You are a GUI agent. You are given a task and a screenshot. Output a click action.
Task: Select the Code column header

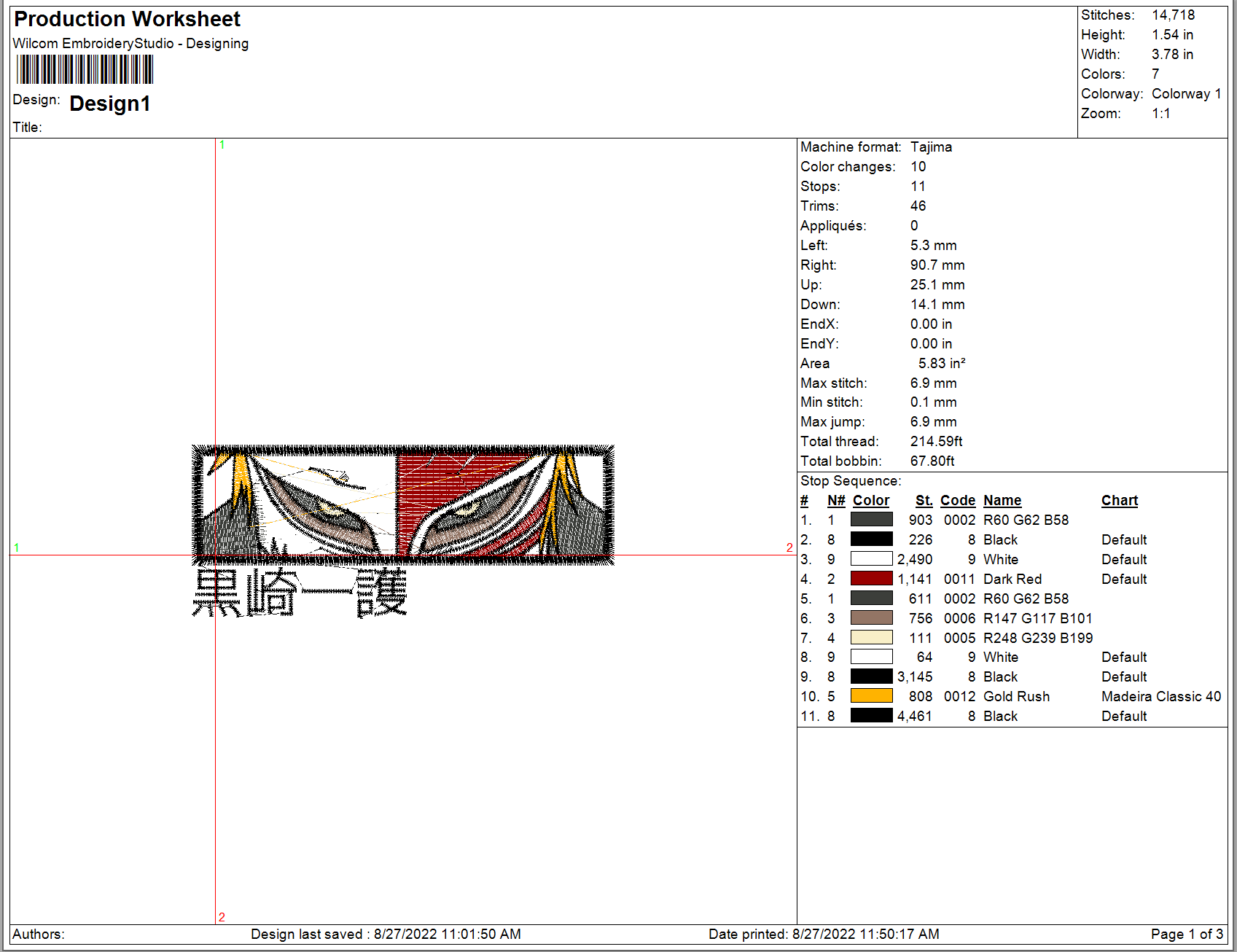coord(957,500)
